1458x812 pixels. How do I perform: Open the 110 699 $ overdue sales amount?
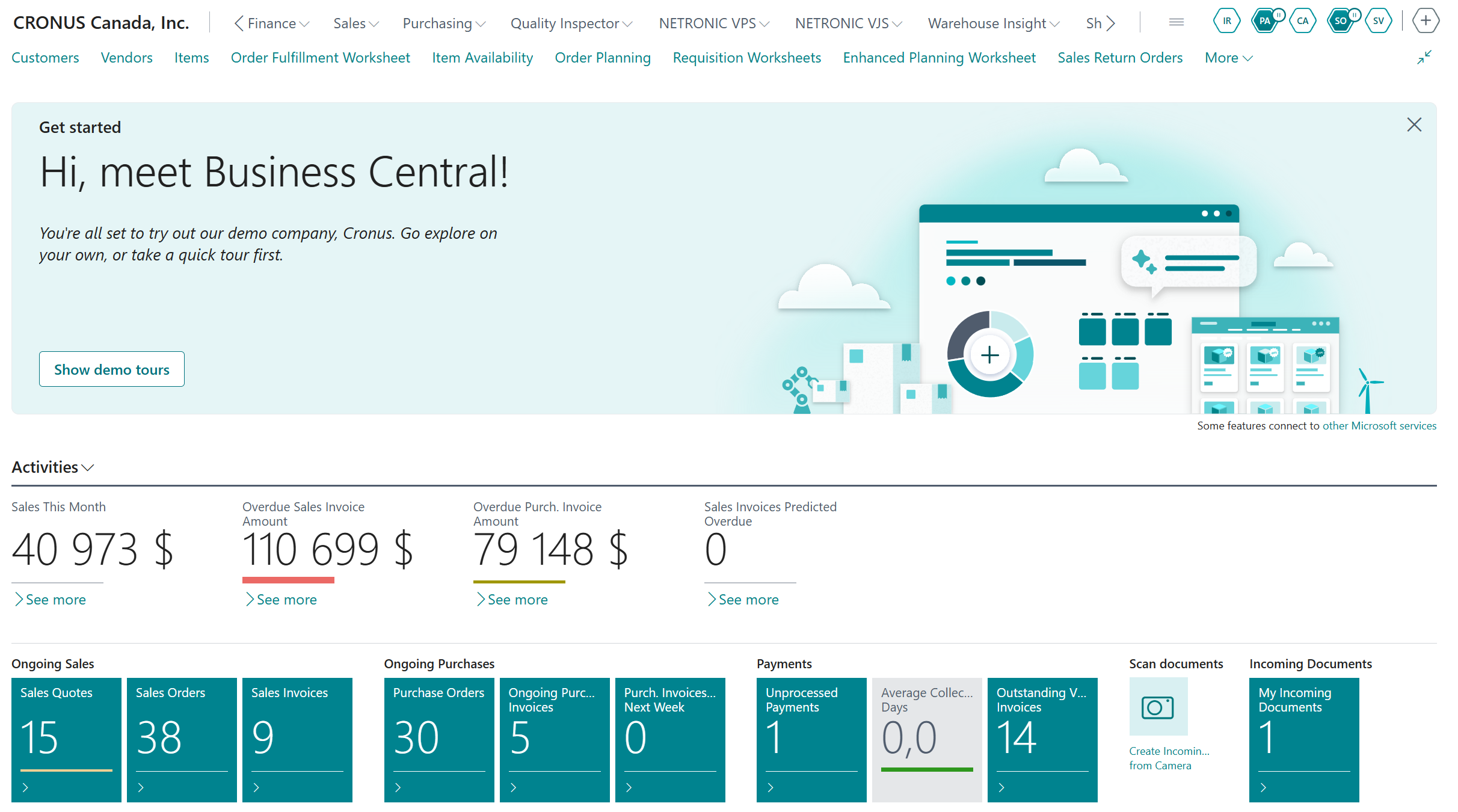[x=328, y=550]
